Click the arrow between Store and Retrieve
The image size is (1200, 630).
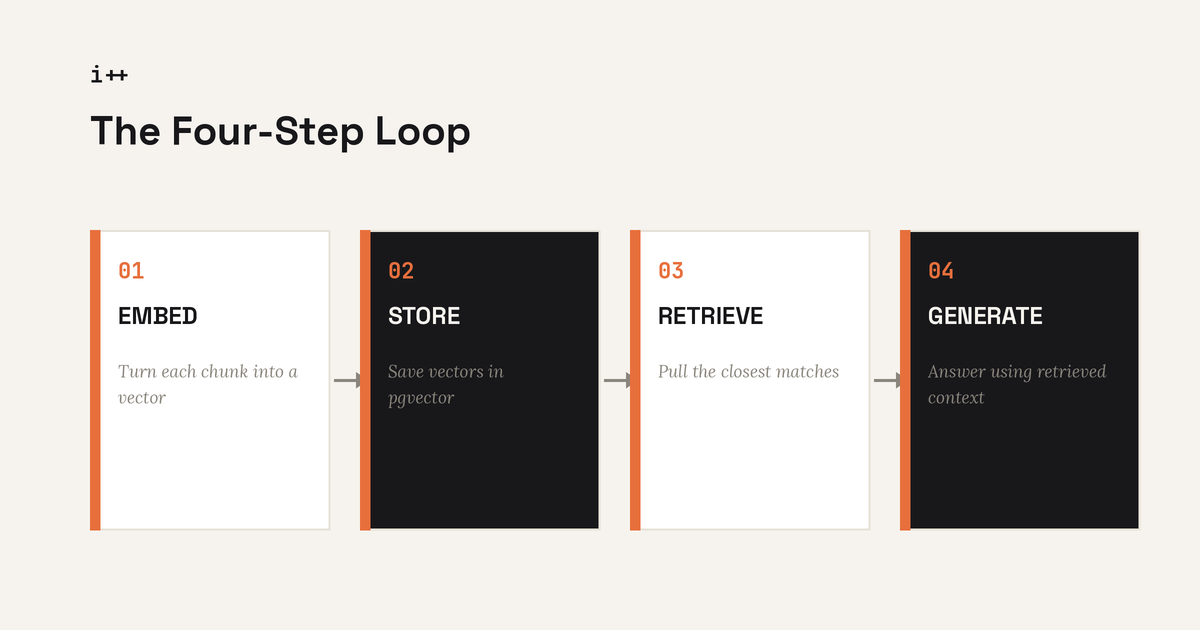point(617,380)
